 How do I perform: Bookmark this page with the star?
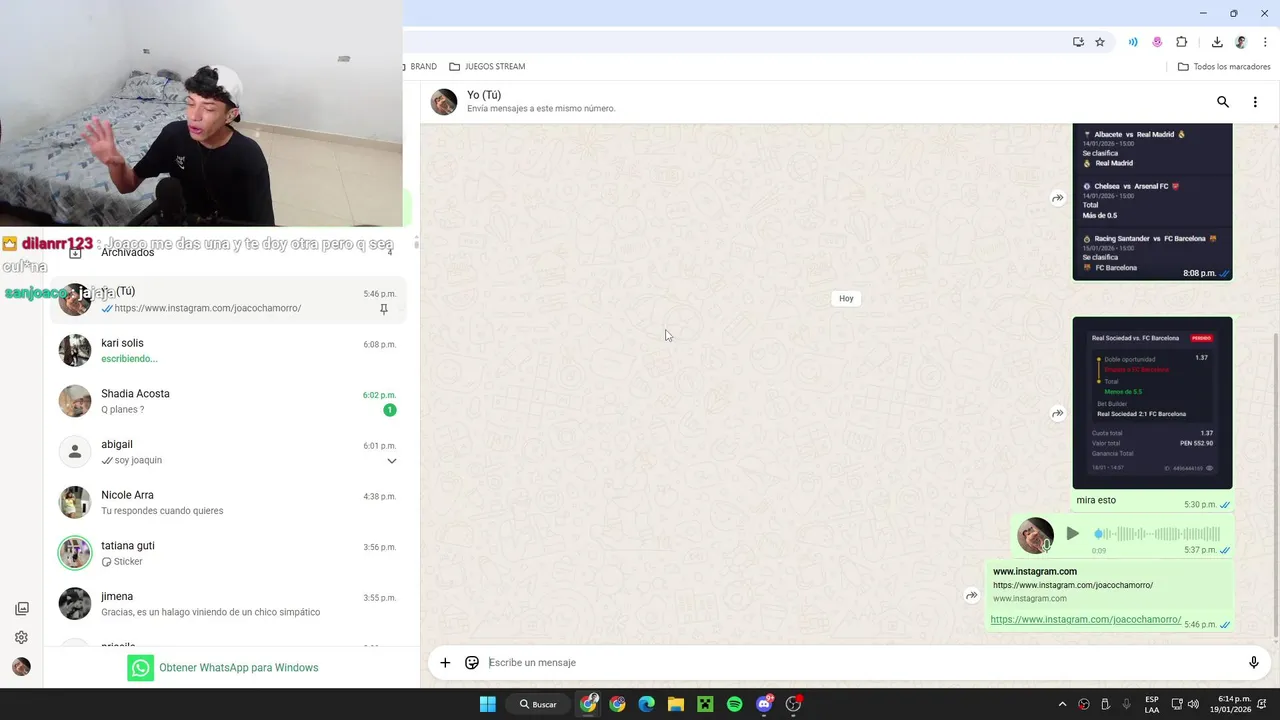(x=1100, y=42)
